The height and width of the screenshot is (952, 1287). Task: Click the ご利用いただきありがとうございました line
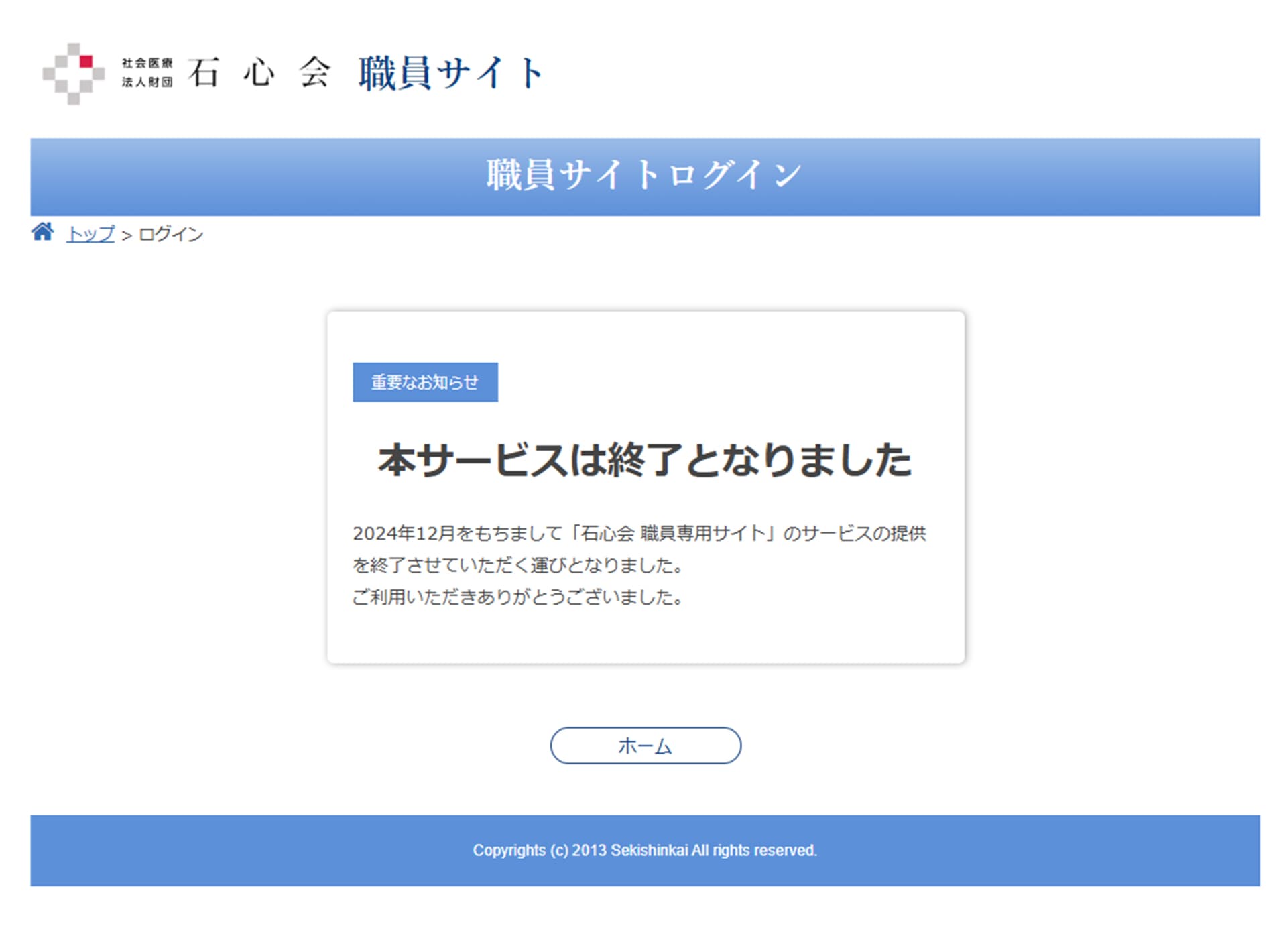(517, 597)
